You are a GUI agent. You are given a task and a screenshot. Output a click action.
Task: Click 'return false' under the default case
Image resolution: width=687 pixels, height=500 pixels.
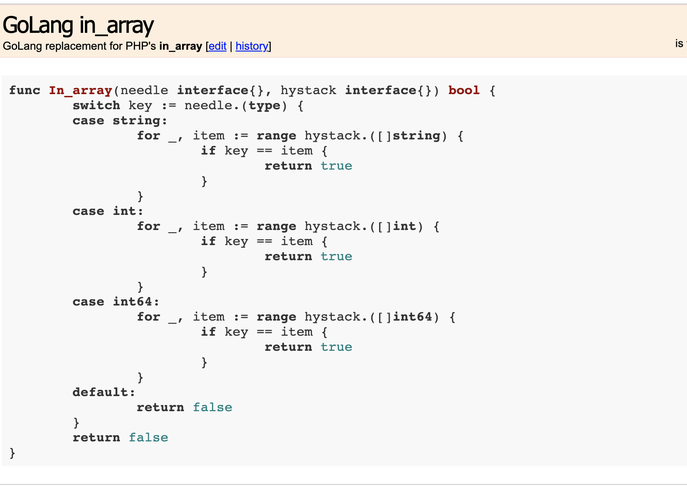[184, 407]
